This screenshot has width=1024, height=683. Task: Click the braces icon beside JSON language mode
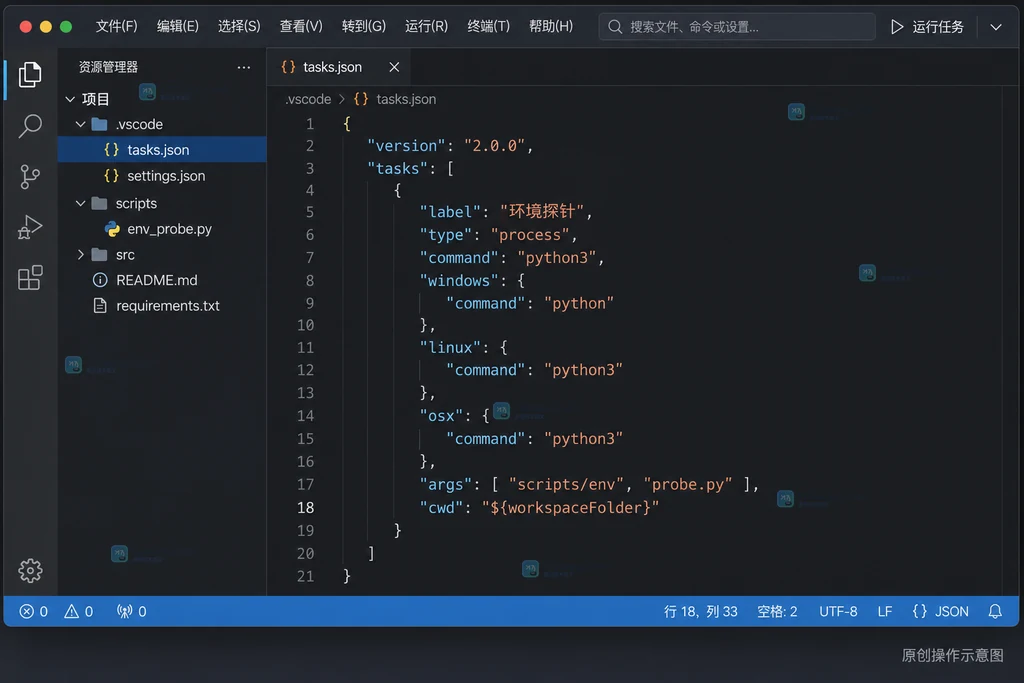pos(920,611)
